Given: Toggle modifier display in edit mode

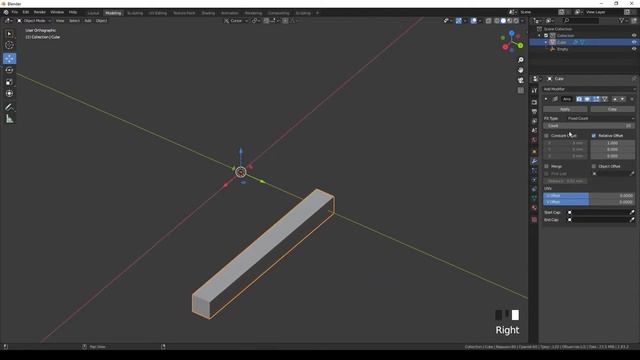Looking at the screenshot, I should point(596,99).
